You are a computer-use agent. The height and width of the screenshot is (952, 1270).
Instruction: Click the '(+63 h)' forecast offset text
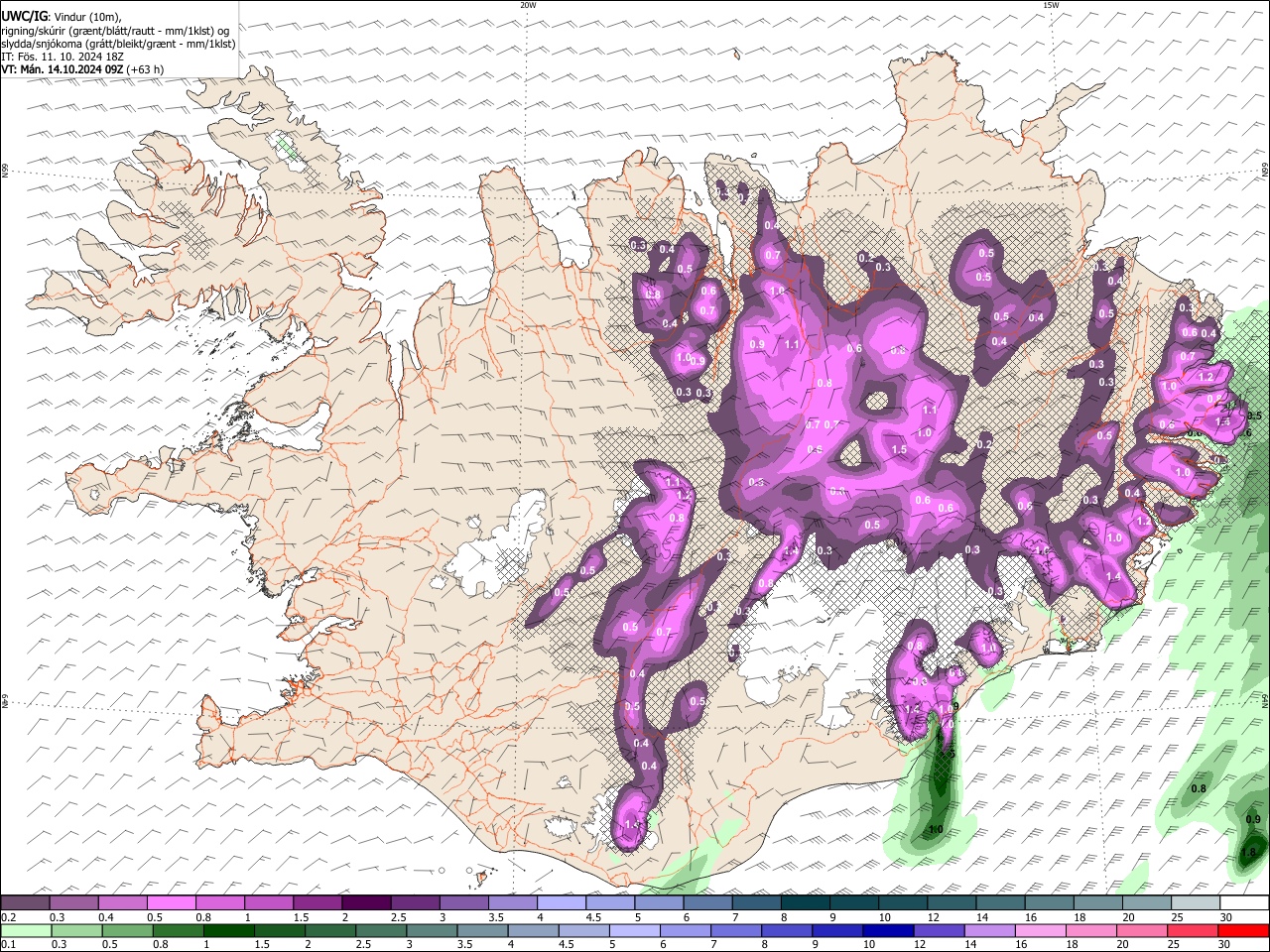pyautogui.click(x=146, y=69)
